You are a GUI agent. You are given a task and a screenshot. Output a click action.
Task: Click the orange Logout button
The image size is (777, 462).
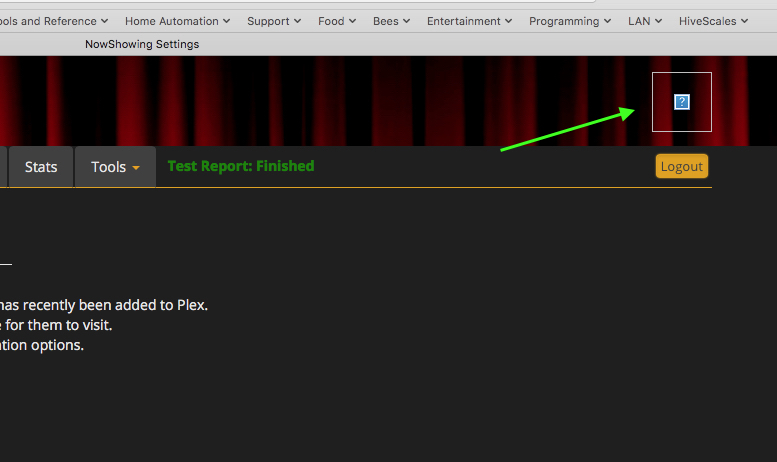click(682, 166)
